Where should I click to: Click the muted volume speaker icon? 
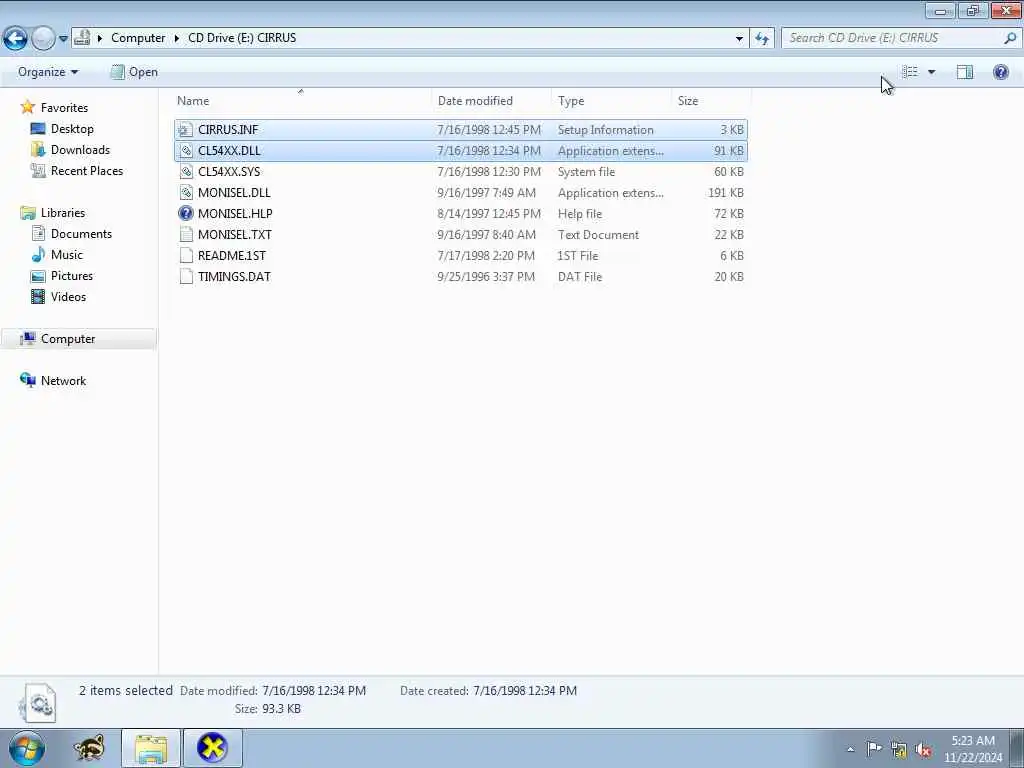click(x=923, y=750)
